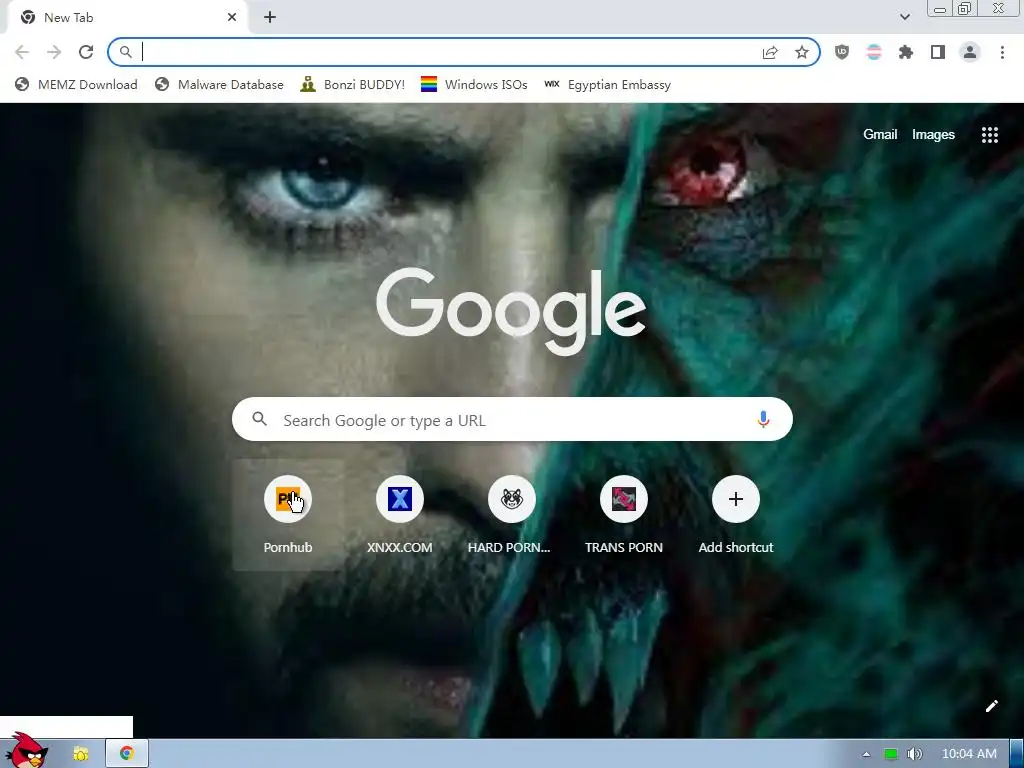Open the Google apps grid icon
This screenshot has height=768, width=1024.
click(x=990, y=135)
